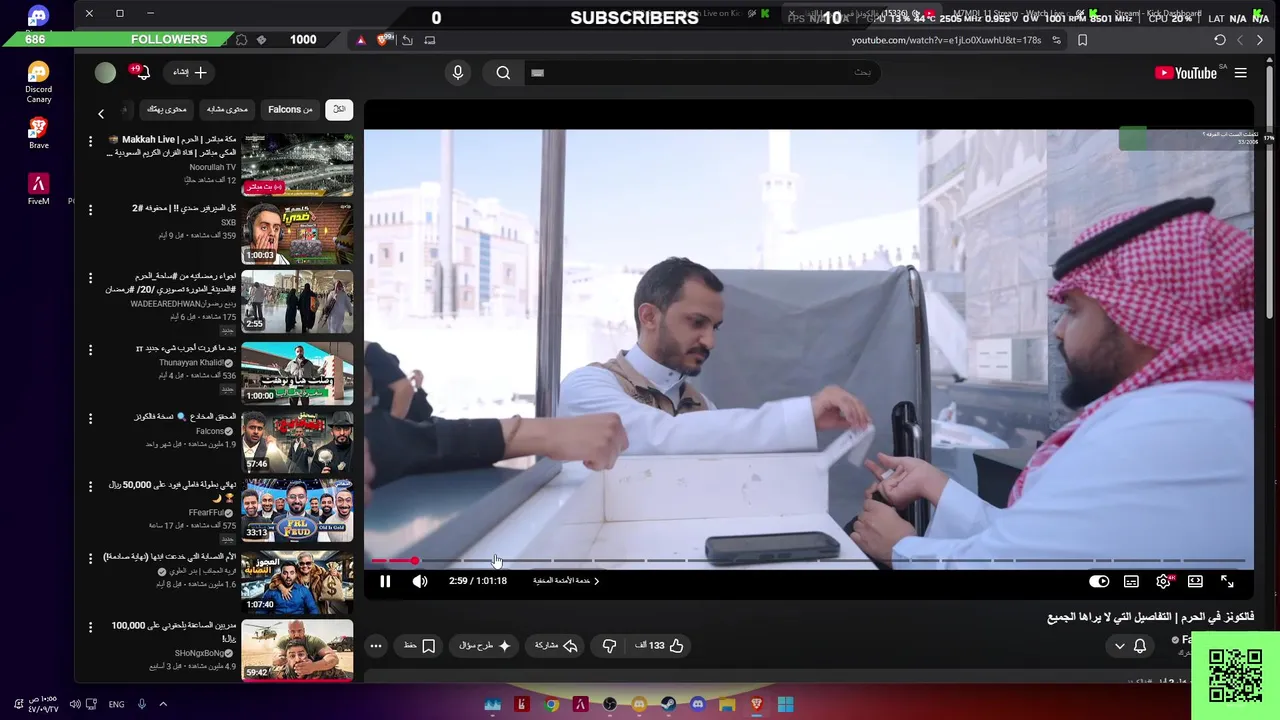This screenshot has width=1280, height=720.
Task: Select the 'من Falcons' filter chip
Action: (291, 109)
